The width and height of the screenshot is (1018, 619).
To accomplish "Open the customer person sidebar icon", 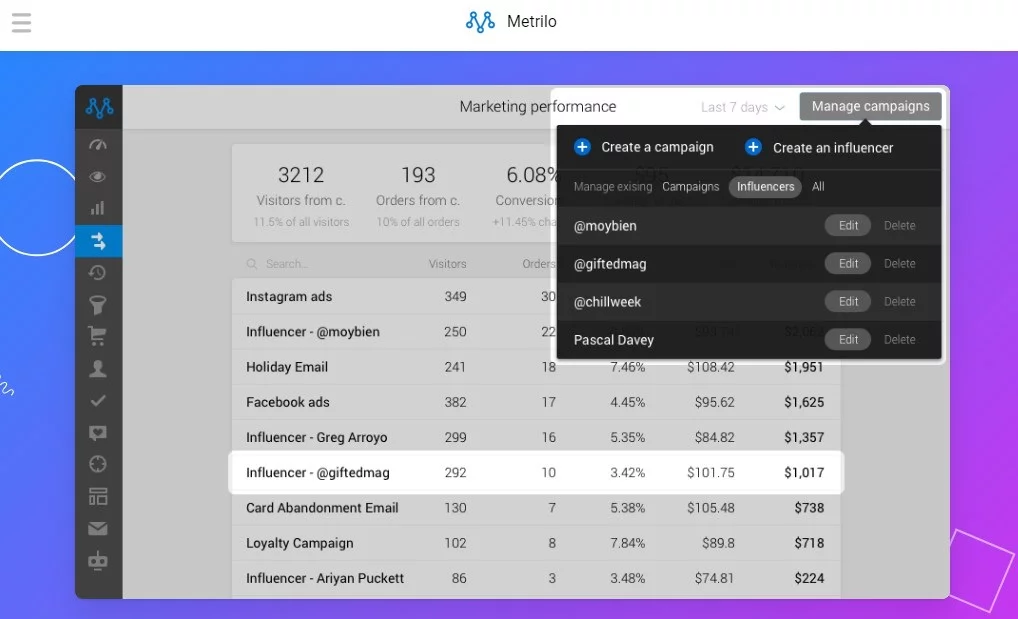I will [x=98, y=368].
